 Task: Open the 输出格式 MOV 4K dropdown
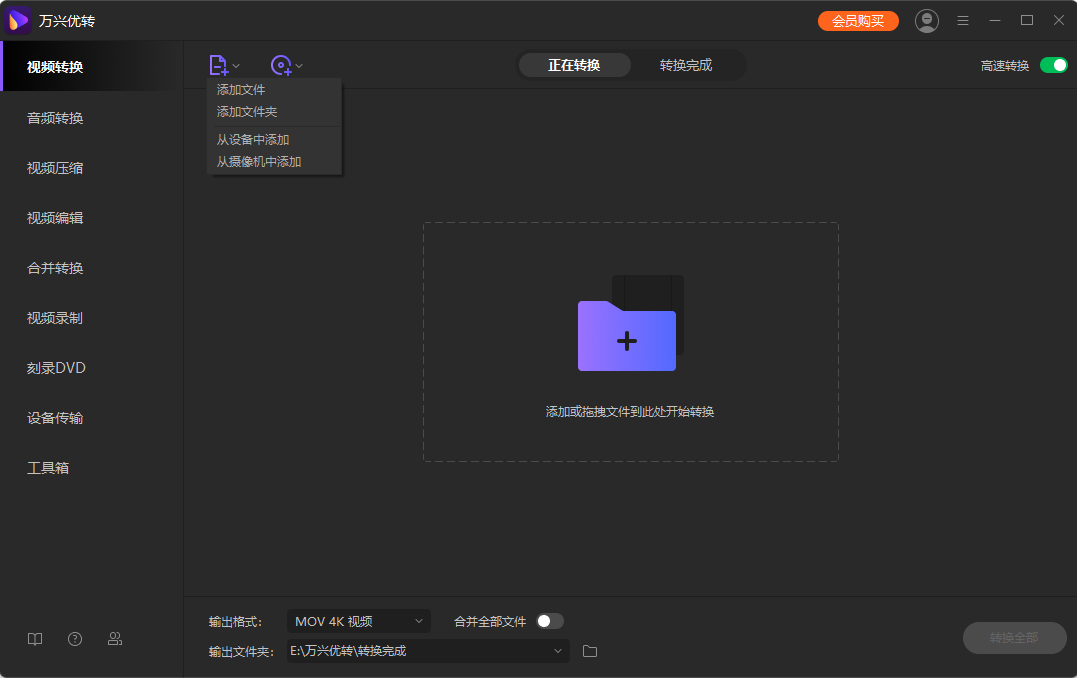pos(357,621)
